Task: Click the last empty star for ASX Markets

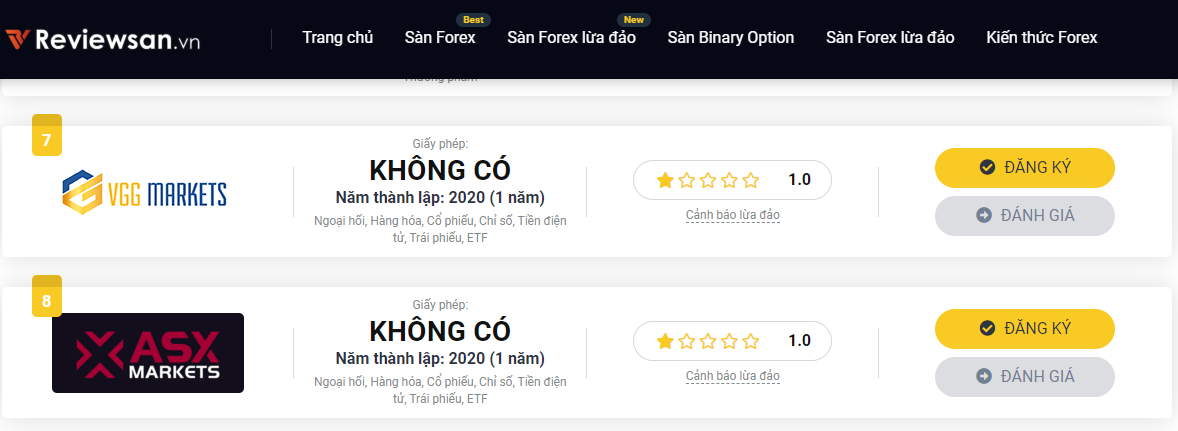Action: pyautogui.click(x=751, y=341)
